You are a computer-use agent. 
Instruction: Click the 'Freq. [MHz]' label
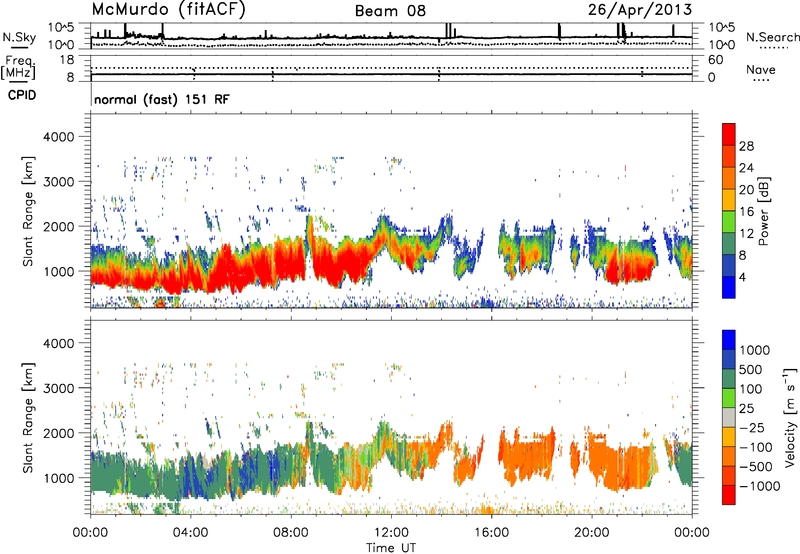click(18, 68)
